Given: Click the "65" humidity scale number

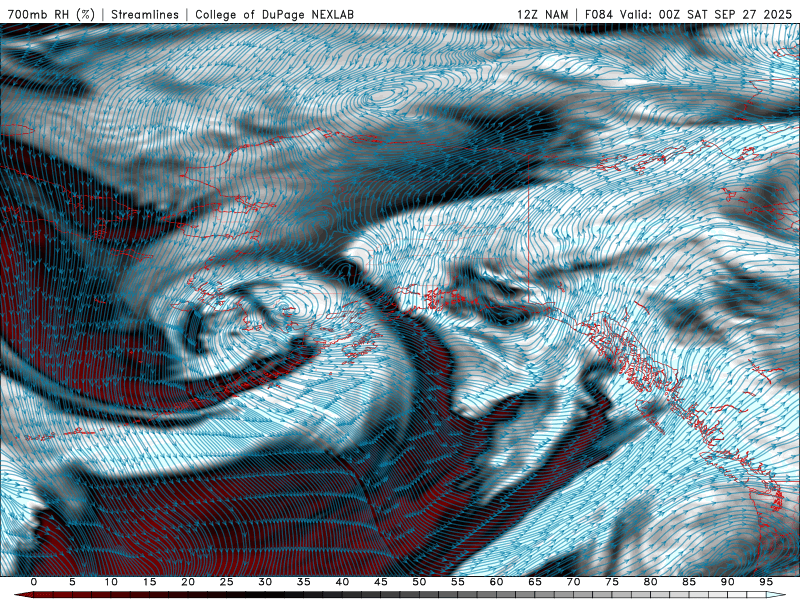Looking at the screenshot, I should coord(535,582).
